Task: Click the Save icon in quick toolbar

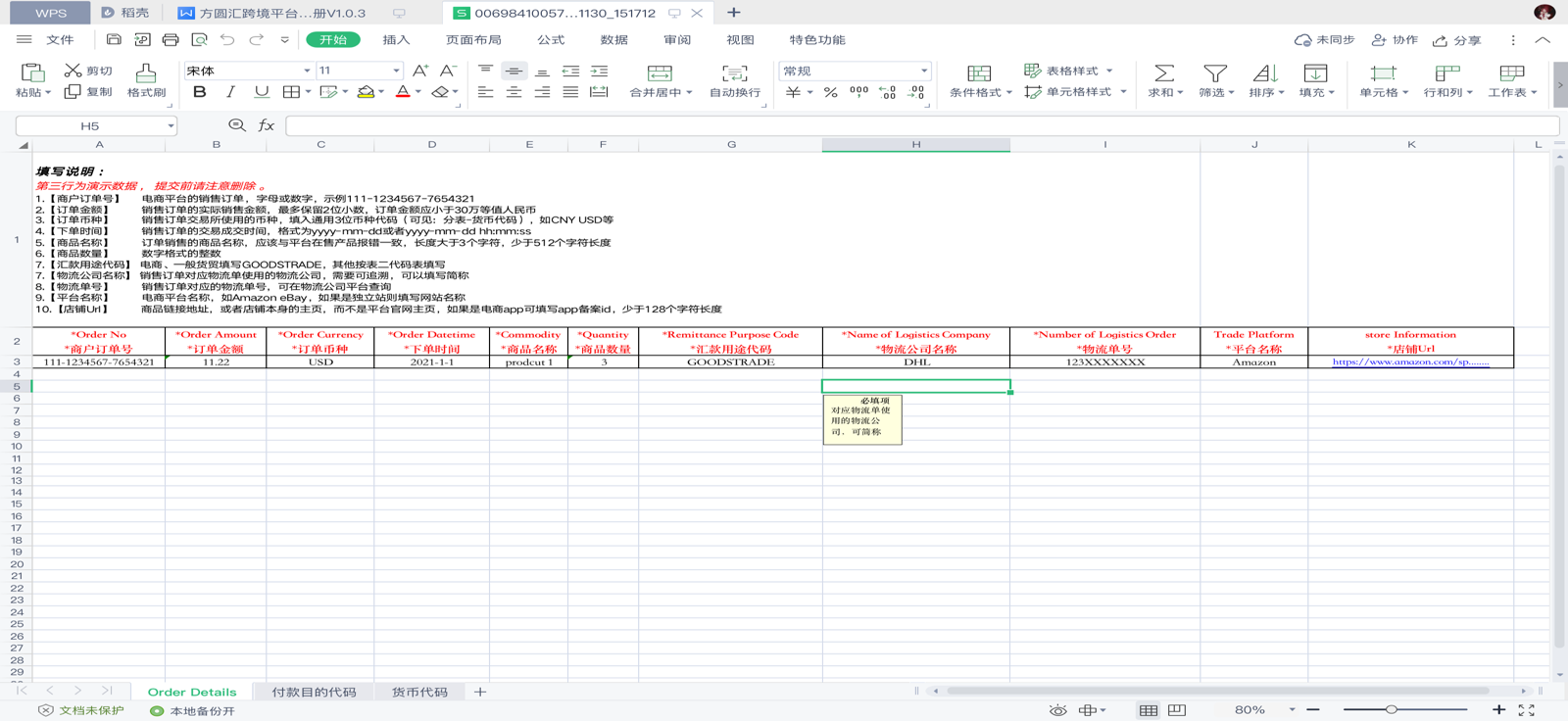Action: click(x=114, y=40)
